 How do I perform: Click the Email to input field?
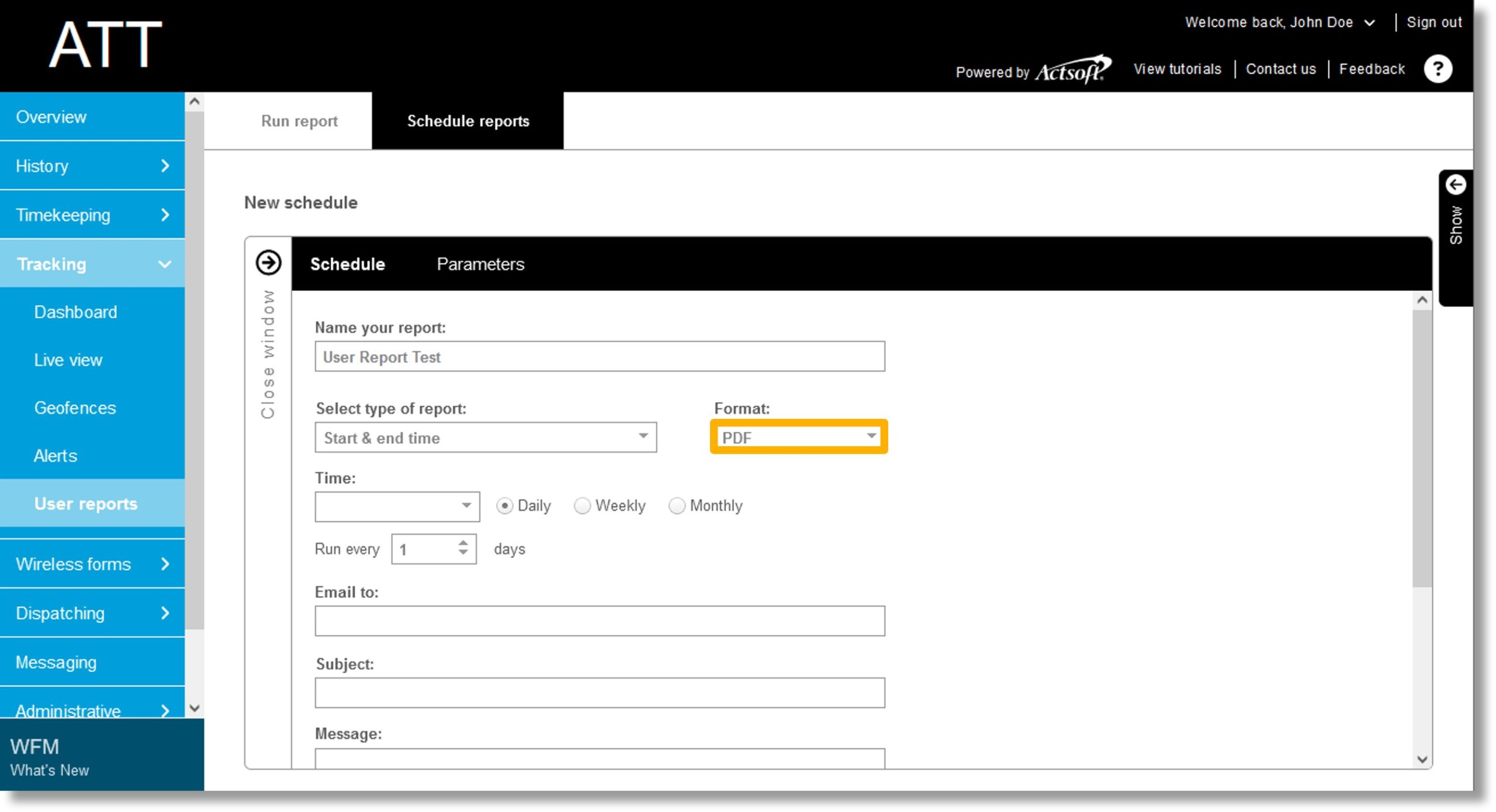pyautogui.click(x=601, y=620)
